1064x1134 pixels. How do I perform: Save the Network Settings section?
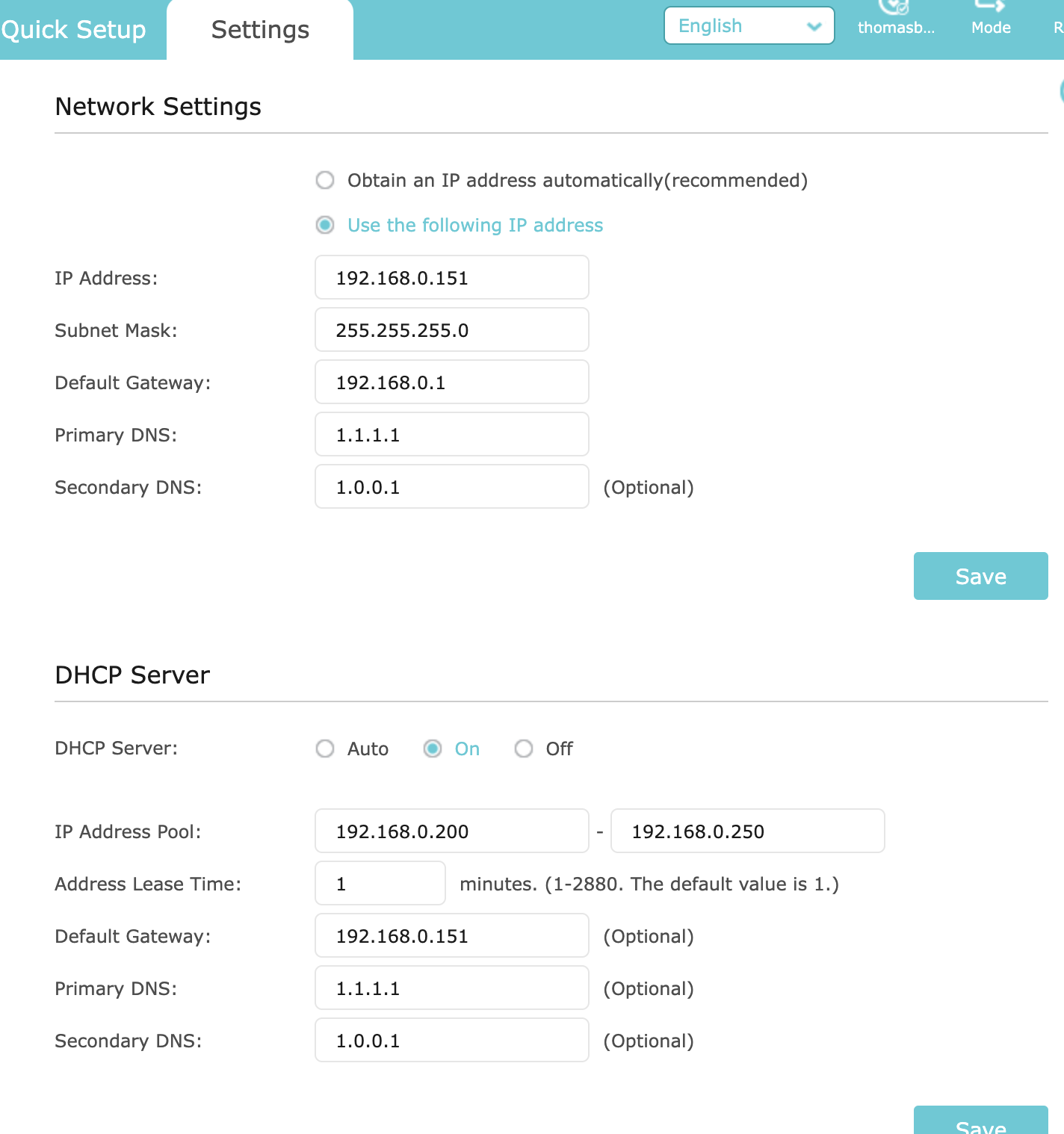pos(980,576)
